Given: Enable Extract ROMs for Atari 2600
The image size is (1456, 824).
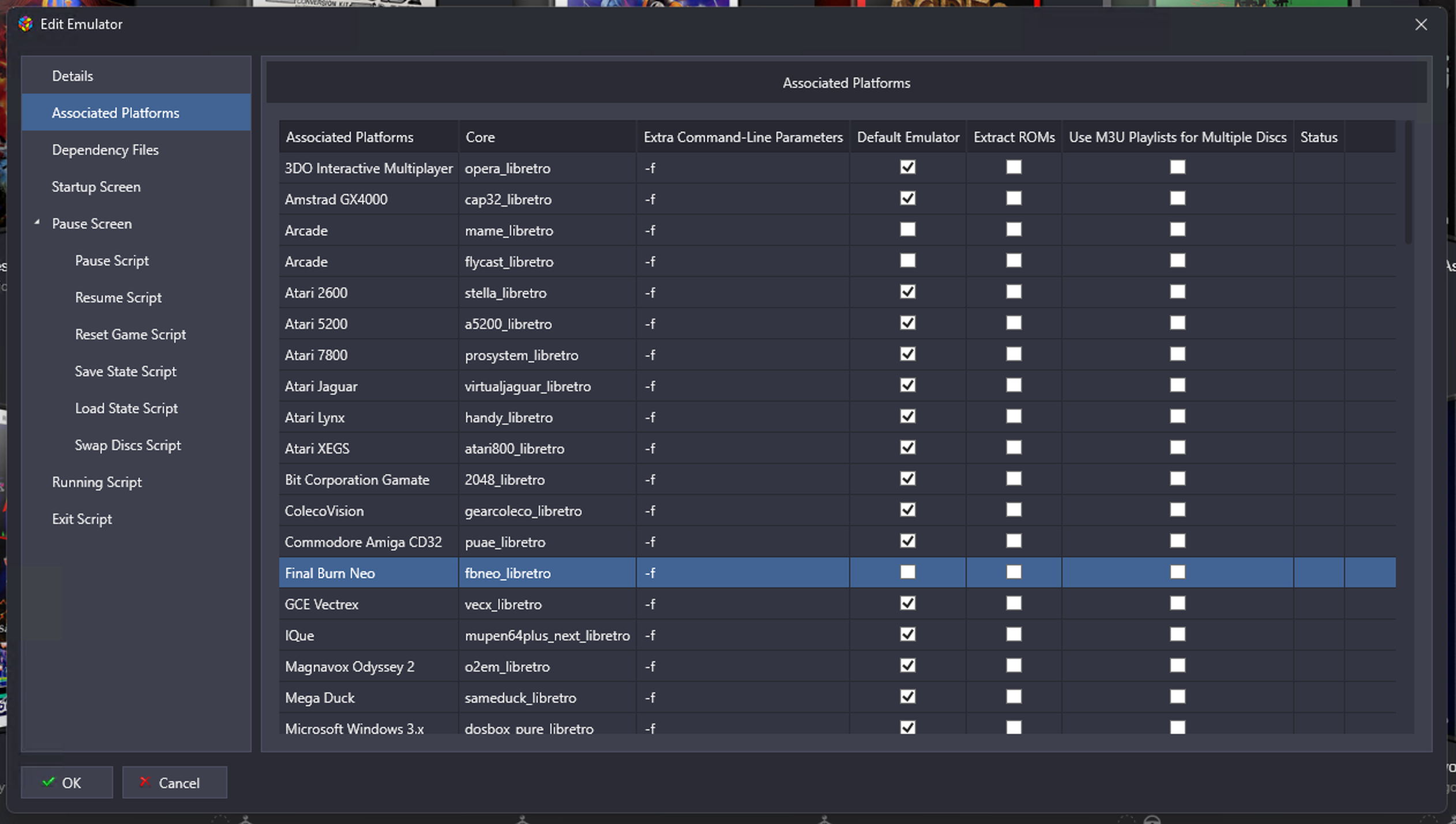Looking at the screenshot, I should 1014,292.
